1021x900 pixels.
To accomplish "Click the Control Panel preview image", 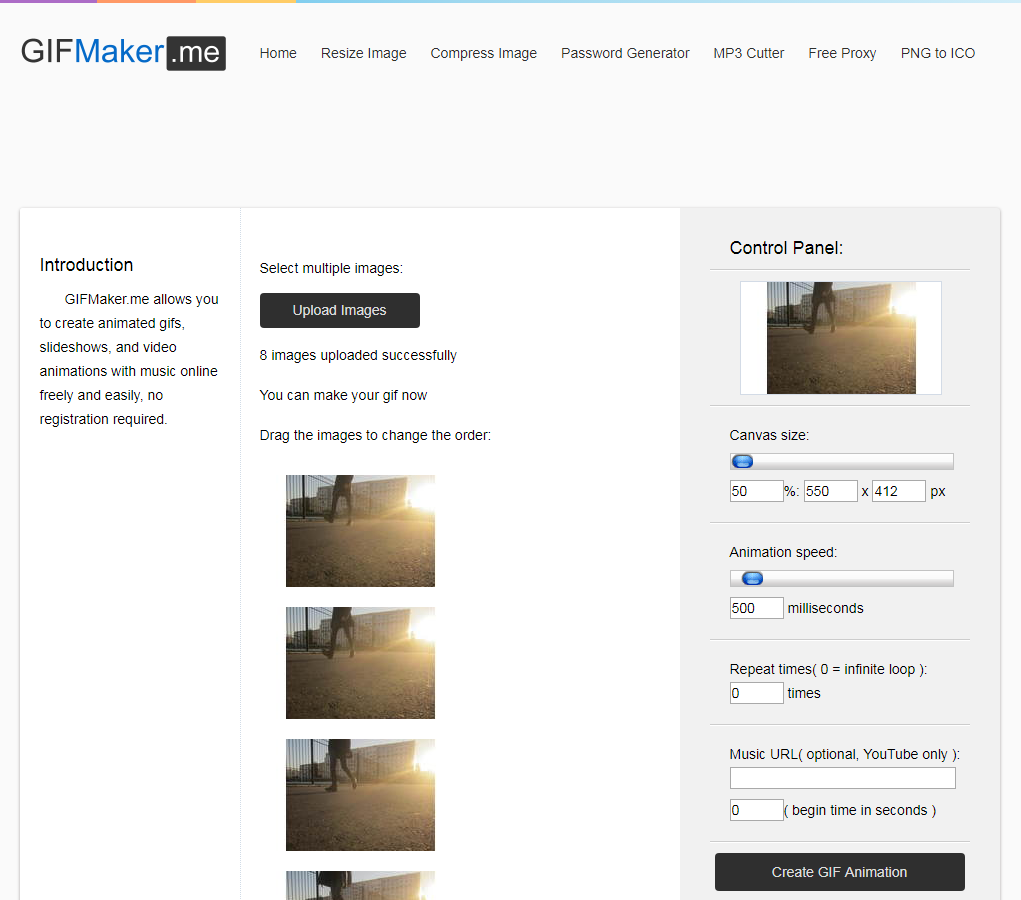I will pyautogui.click(x=841, y=338).
